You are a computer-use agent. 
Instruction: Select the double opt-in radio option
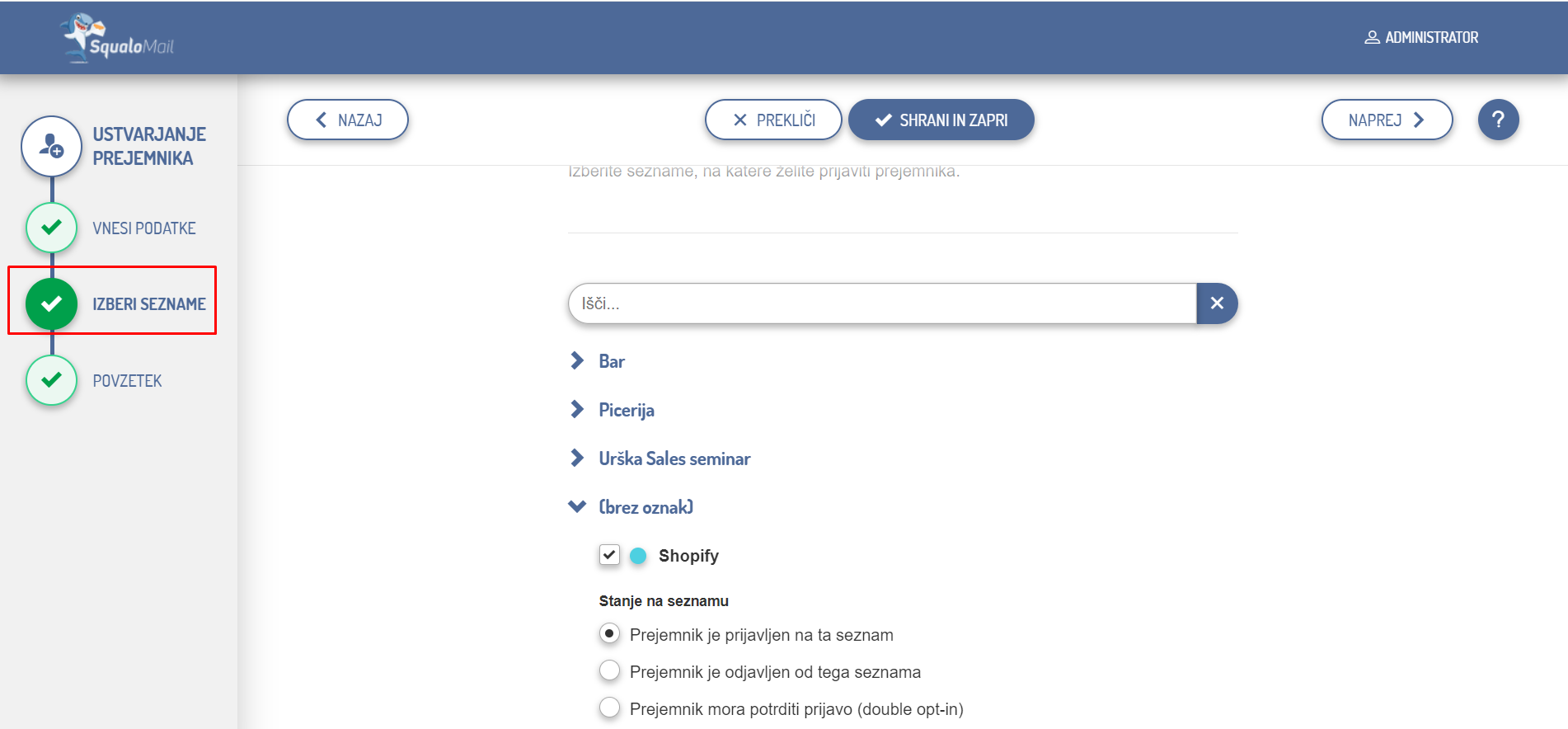[x=609, y=708]
